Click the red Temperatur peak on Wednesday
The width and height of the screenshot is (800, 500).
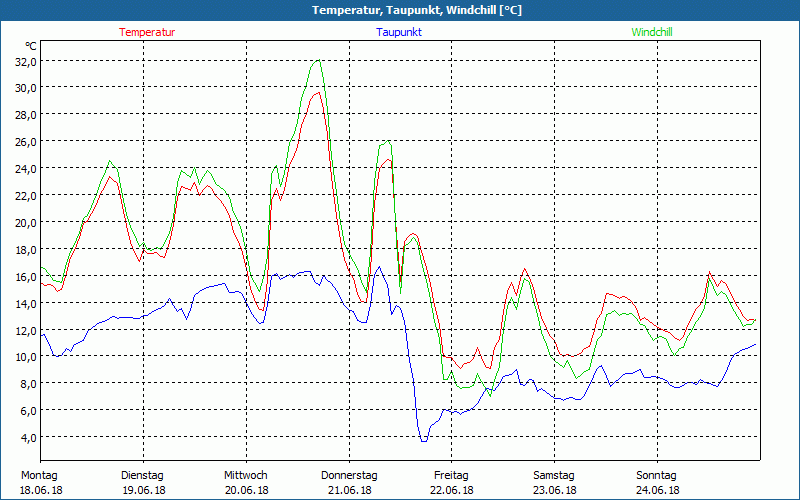[x=318, y=92]
